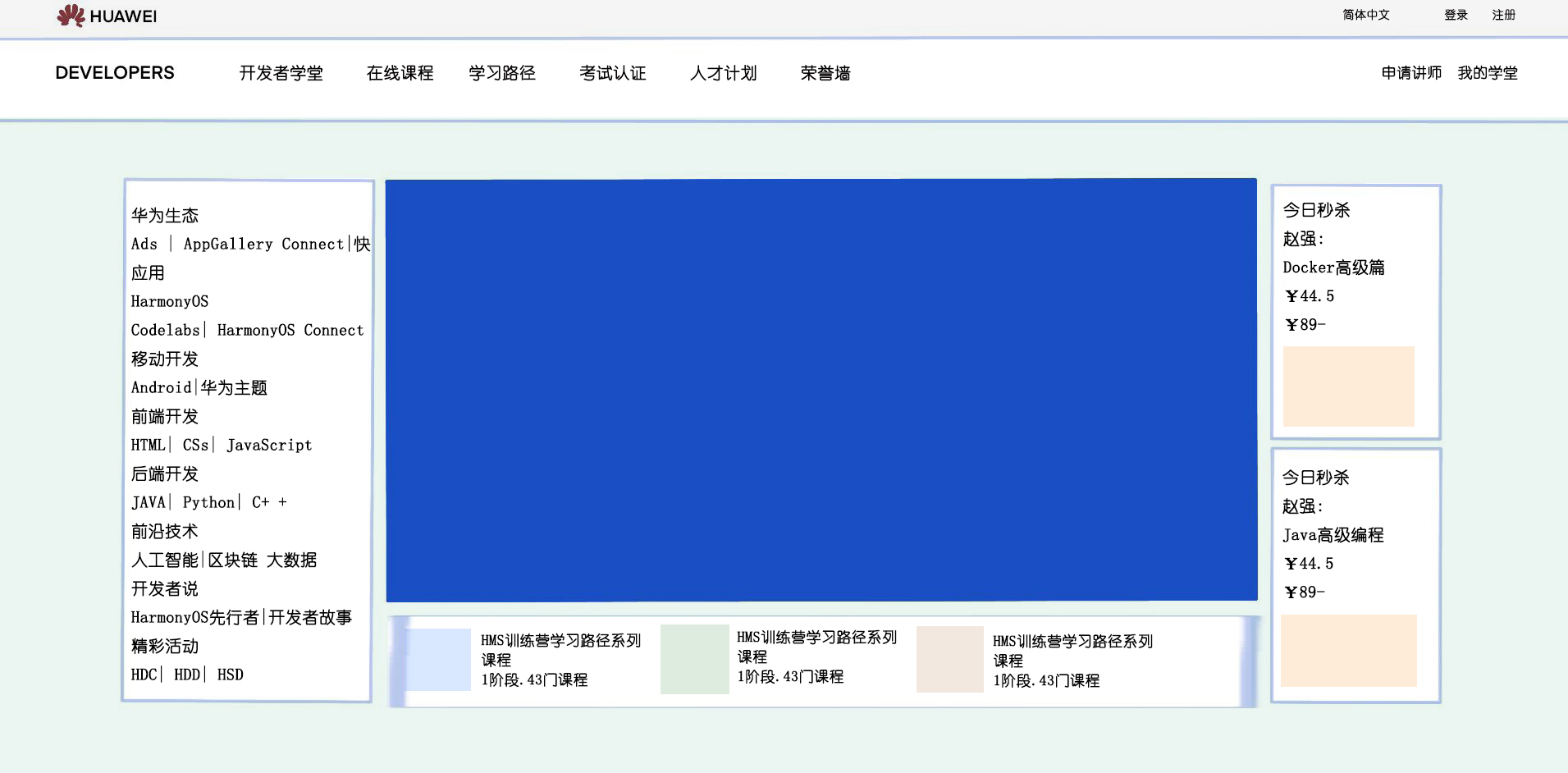The width and height of the screenshot is (1568, 773).
Task: Click the light green course thumbnail
Action: tap(695, 659)
